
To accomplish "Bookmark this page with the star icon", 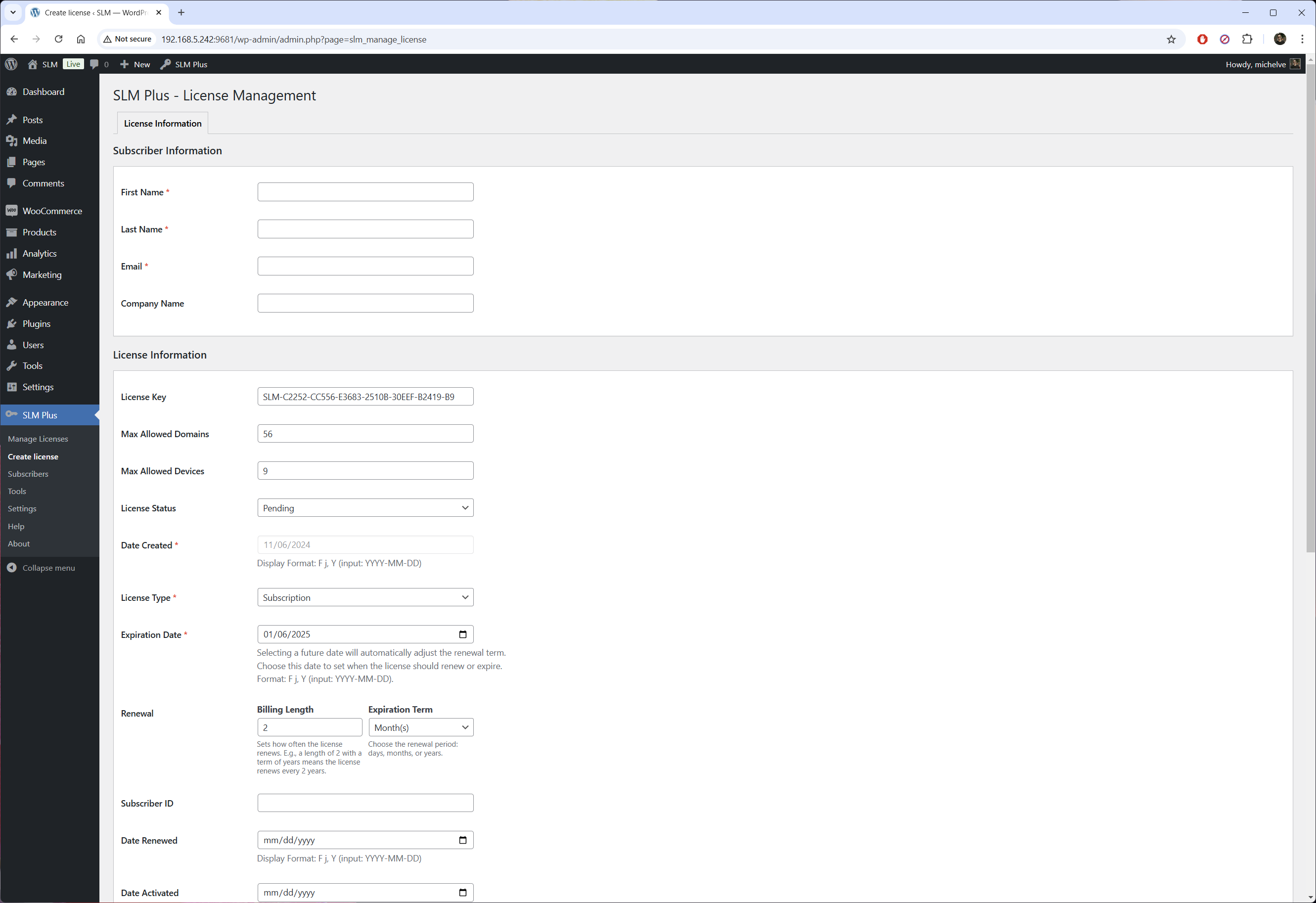I will 1171,39.
